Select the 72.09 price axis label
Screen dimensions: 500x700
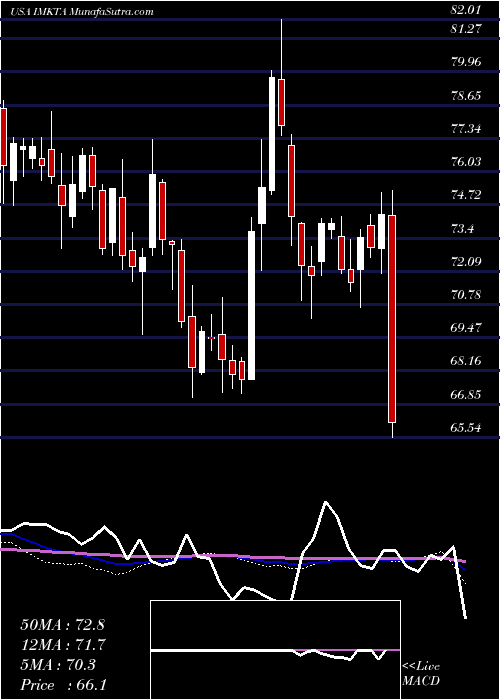point(467,261)
